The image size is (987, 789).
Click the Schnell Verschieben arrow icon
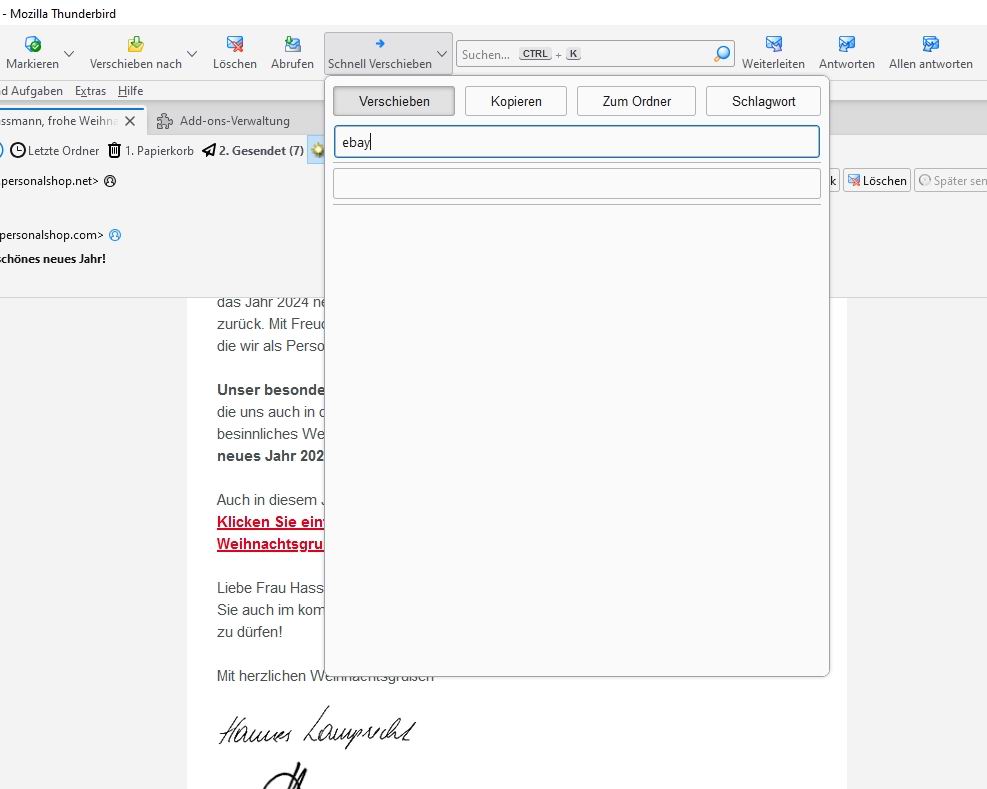pos(380,43)
